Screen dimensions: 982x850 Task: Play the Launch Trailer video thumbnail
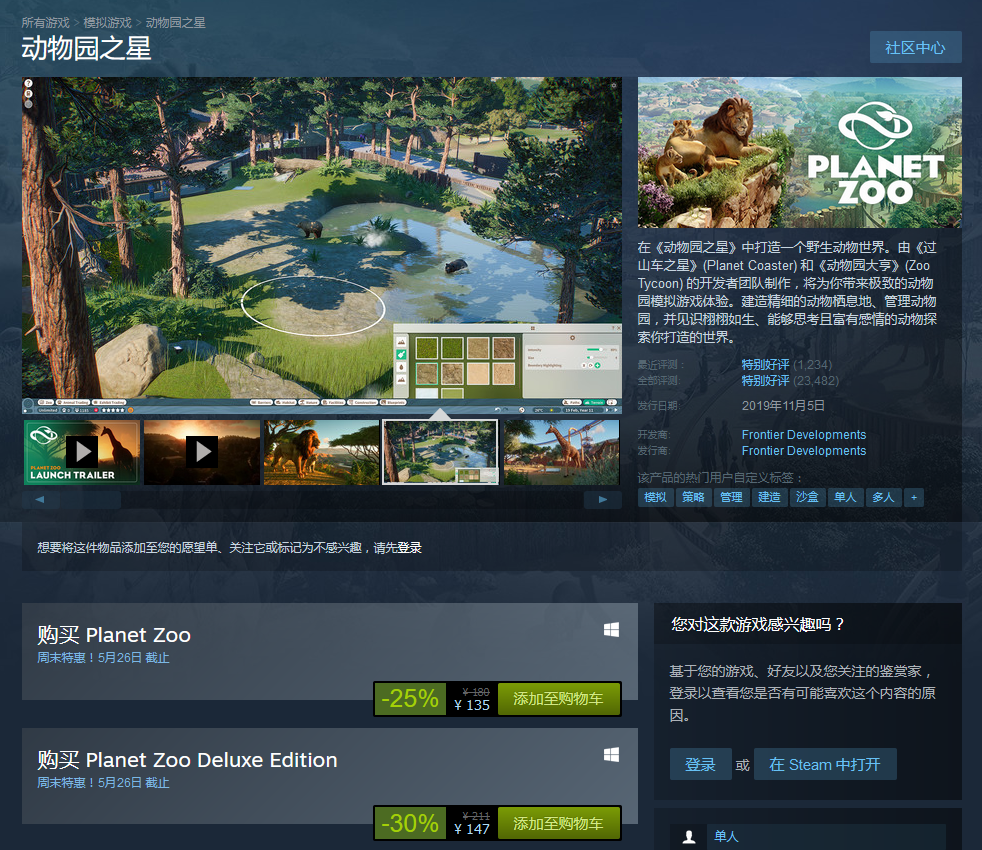pyautogui.click(x=81, y=452)
